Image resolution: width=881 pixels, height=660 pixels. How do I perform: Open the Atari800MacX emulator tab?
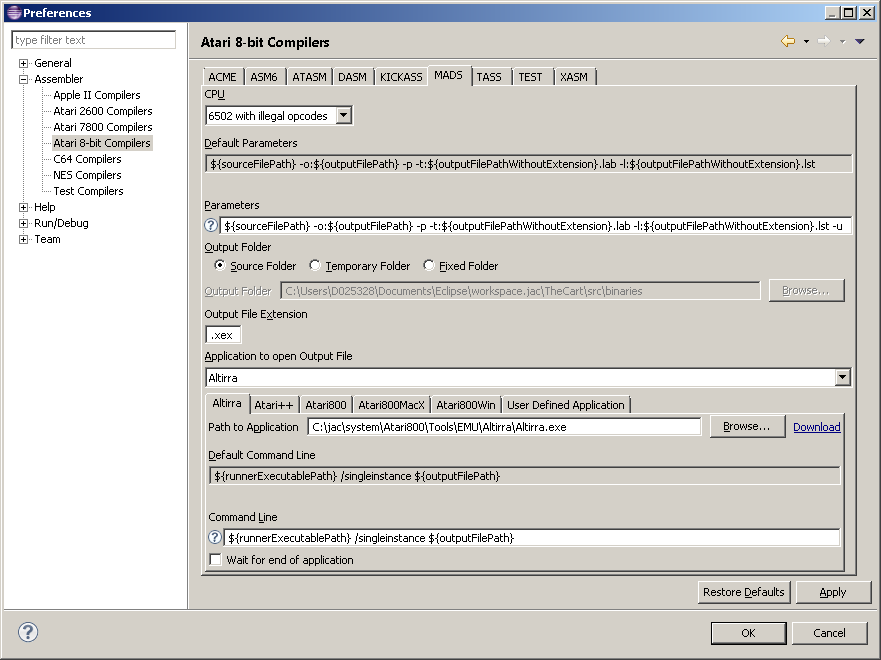click(x=392, y=405)
